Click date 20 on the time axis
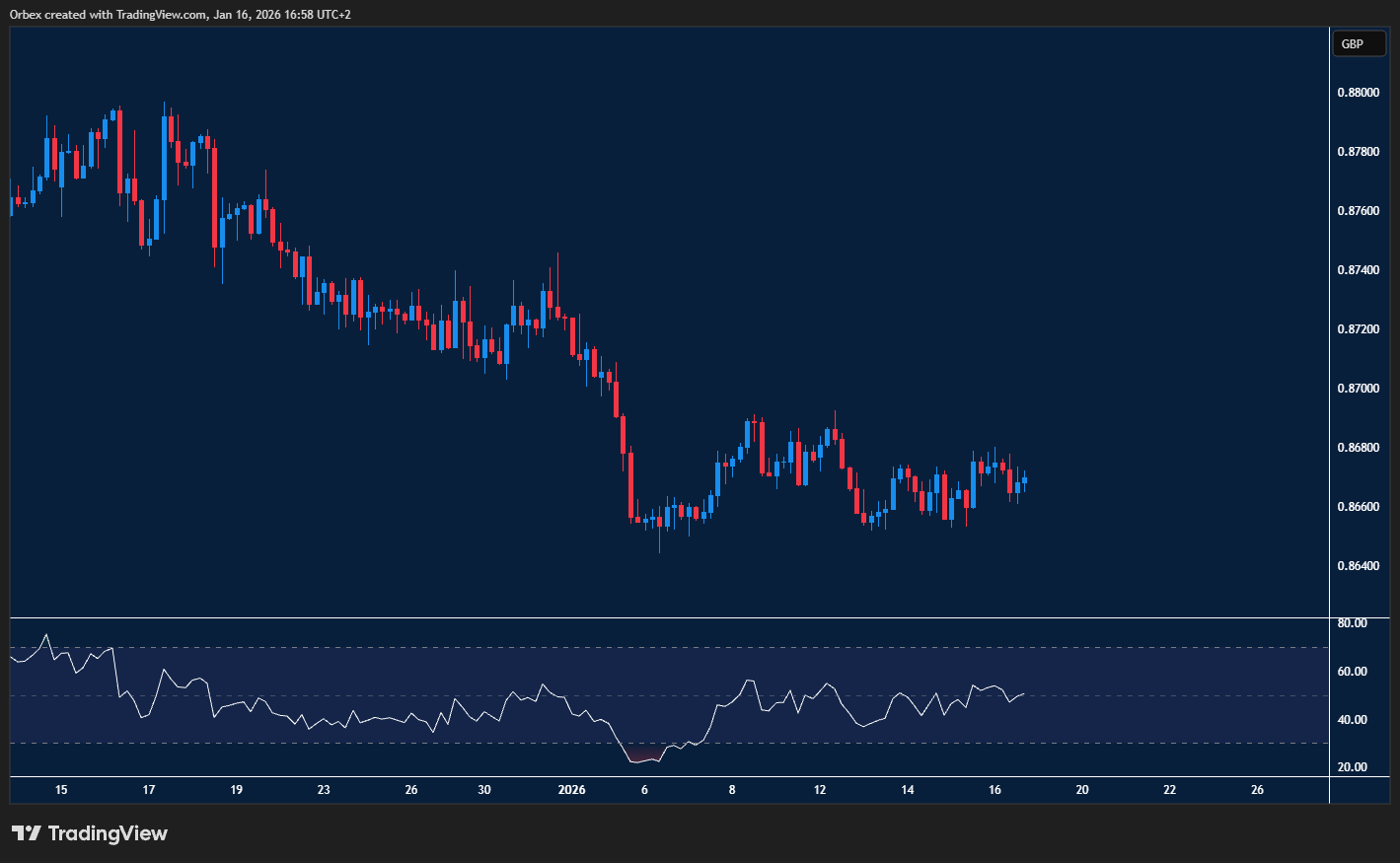 tap(1082, 790)
